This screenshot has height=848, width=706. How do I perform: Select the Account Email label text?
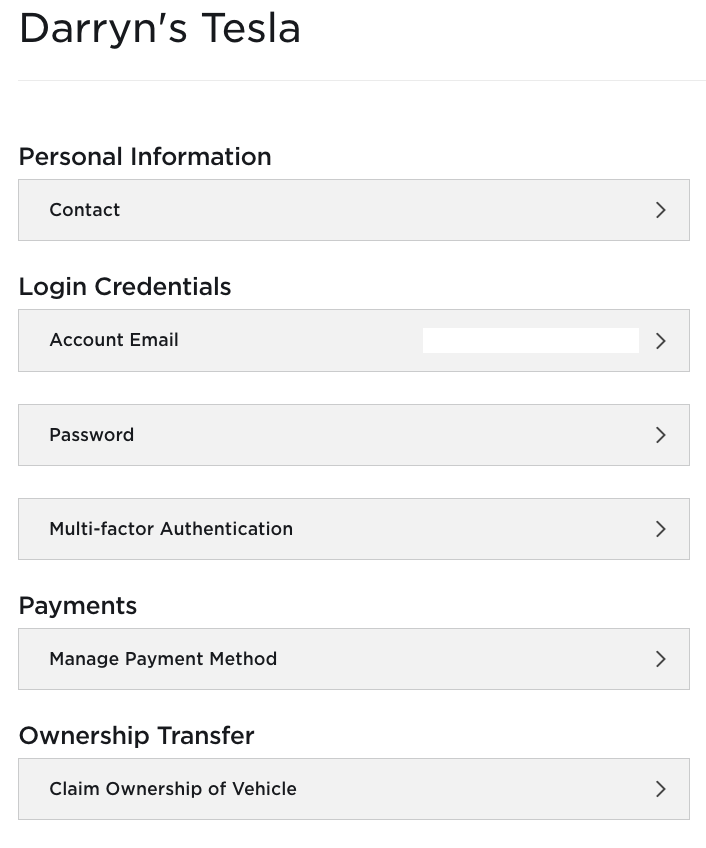pyautogui.click(x=114, y=340)
